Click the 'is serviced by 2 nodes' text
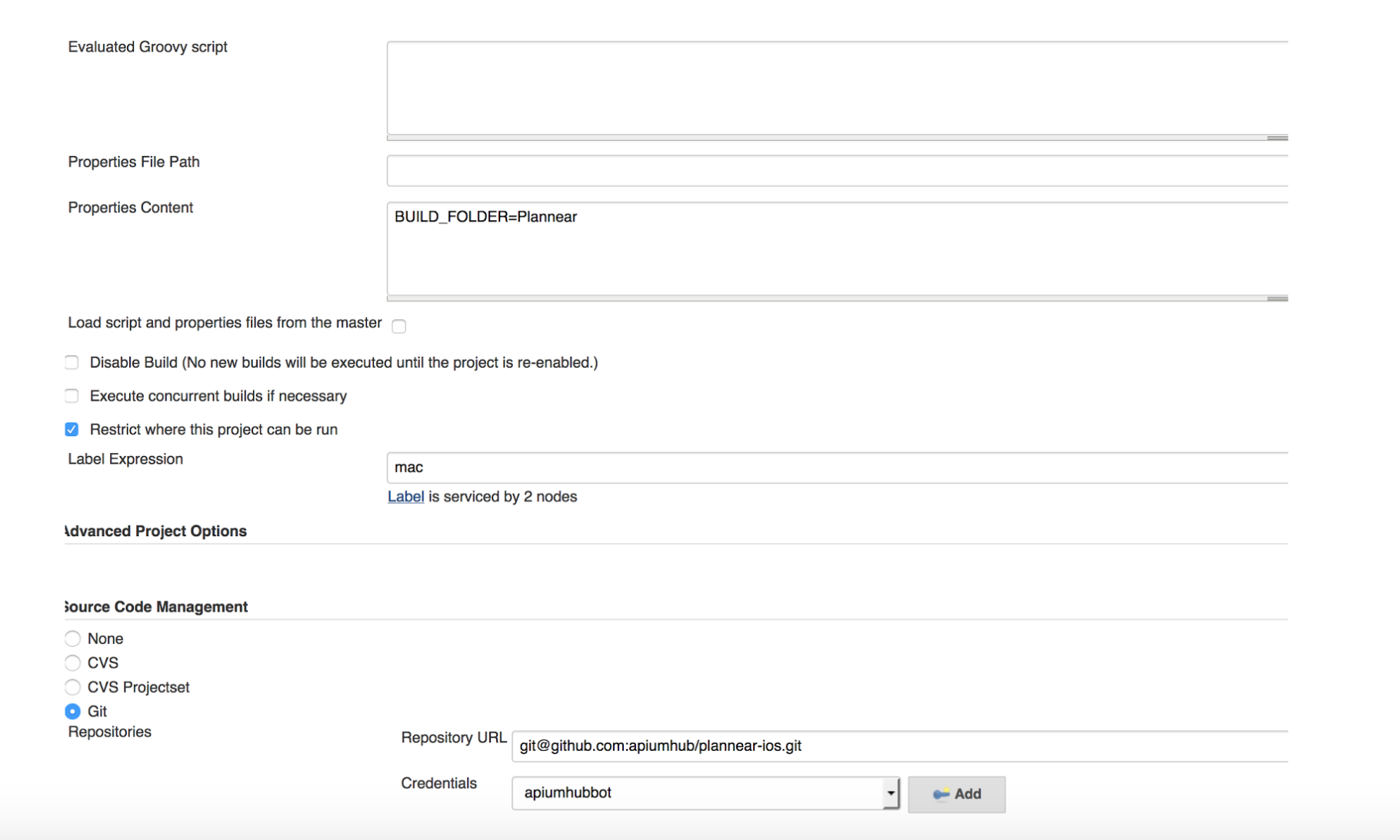The height and width of the screenshot is (840, 1400). pyautogui.click(x=502, y=497)
